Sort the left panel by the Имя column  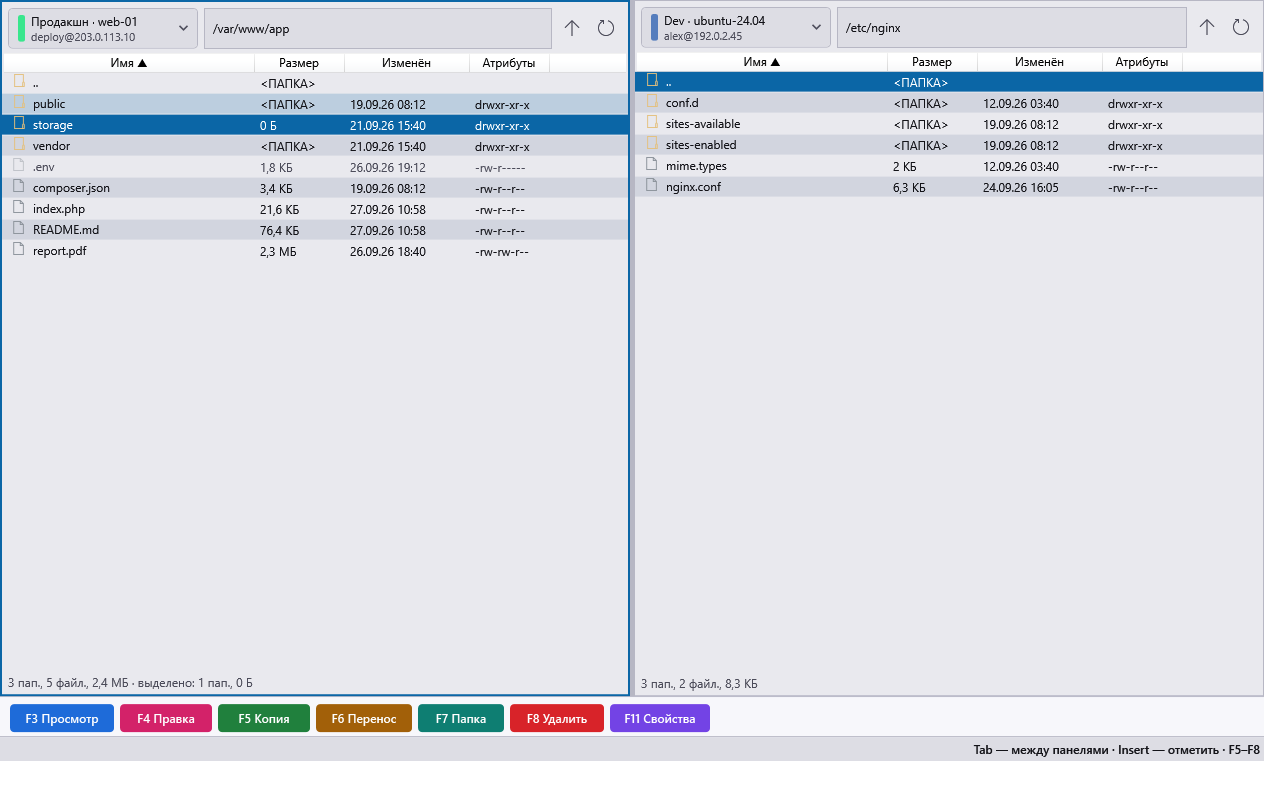[129, 63]
